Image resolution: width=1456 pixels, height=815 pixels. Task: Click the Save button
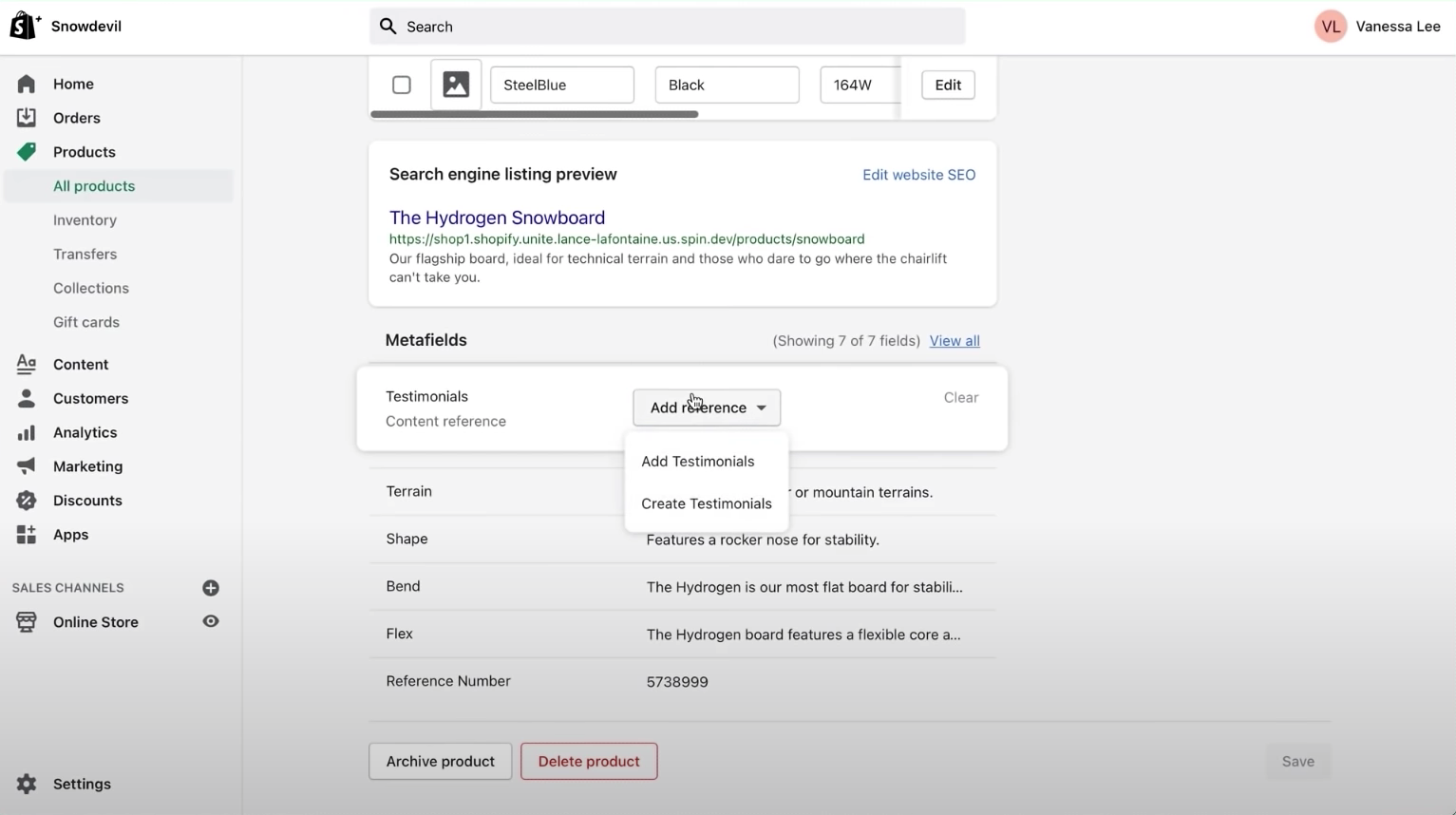(1298, 761)
